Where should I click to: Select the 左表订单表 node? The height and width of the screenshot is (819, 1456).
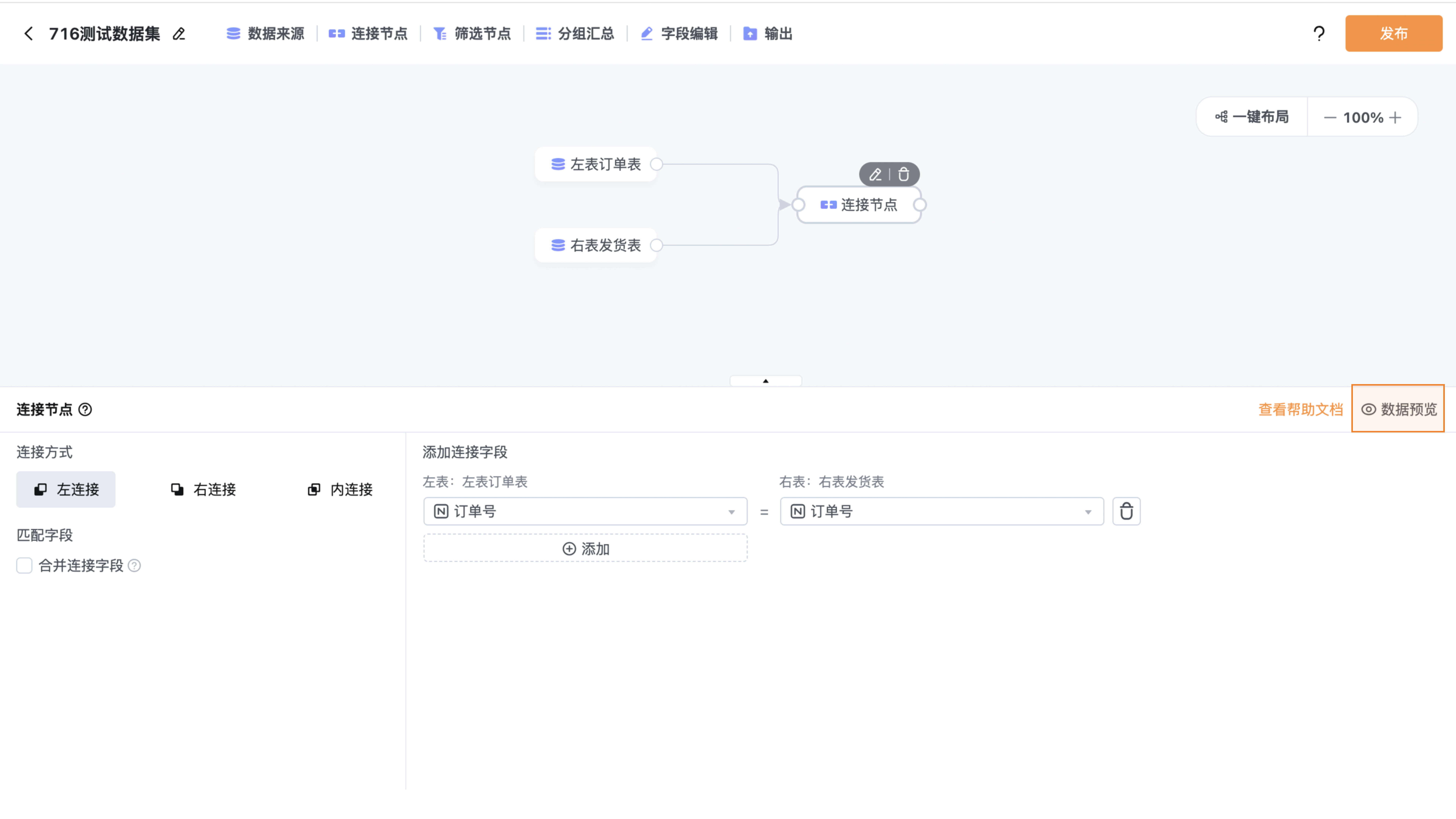(x=596, y=165)
